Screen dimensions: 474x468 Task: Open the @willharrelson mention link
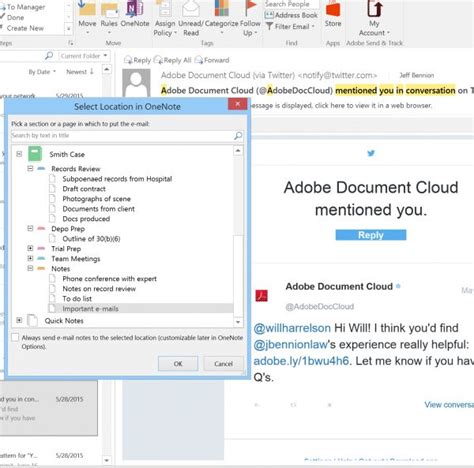pos(292,328)
